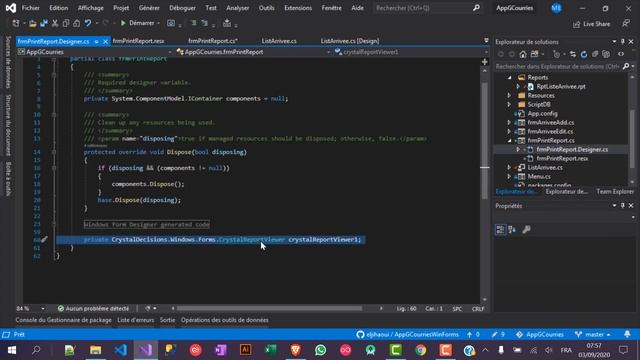Click the Cut scissors toolbar icon

click(55, 23)
